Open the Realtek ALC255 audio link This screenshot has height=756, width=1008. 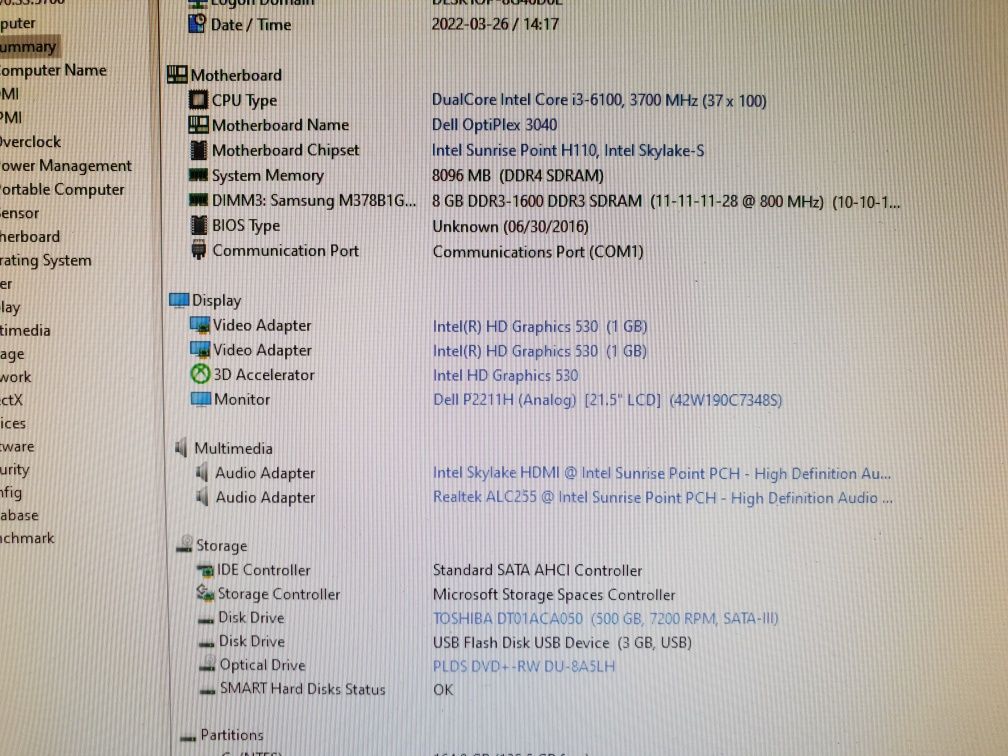[662, 498]
